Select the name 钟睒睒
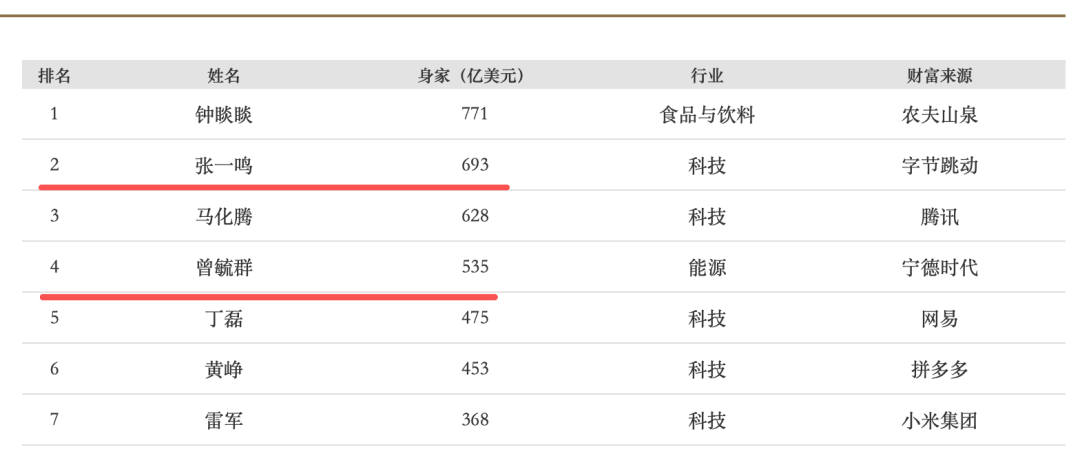1080x456 pixels. click(x=224, y=115)
